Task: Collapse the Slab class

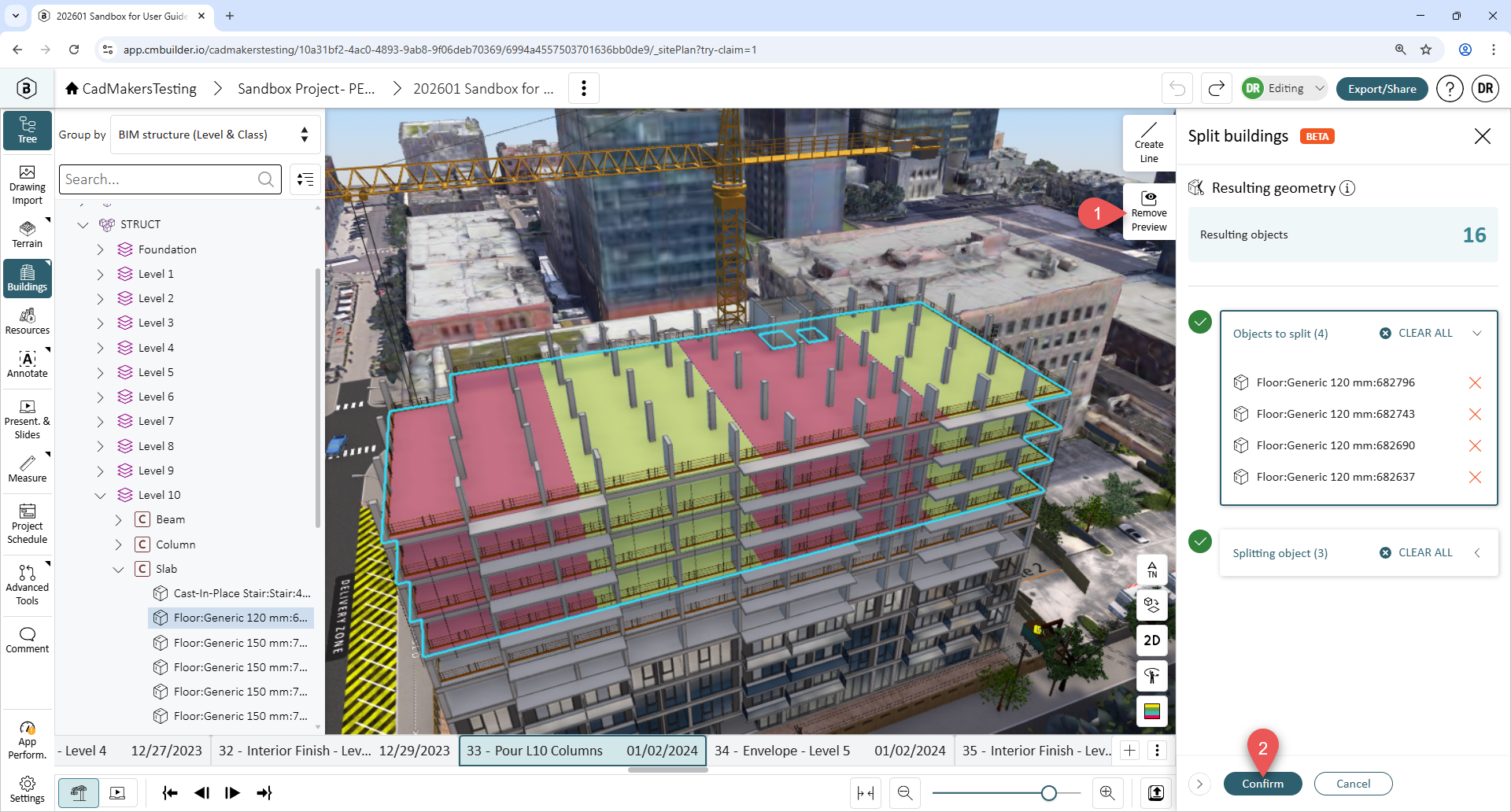Action: point(118,569)
